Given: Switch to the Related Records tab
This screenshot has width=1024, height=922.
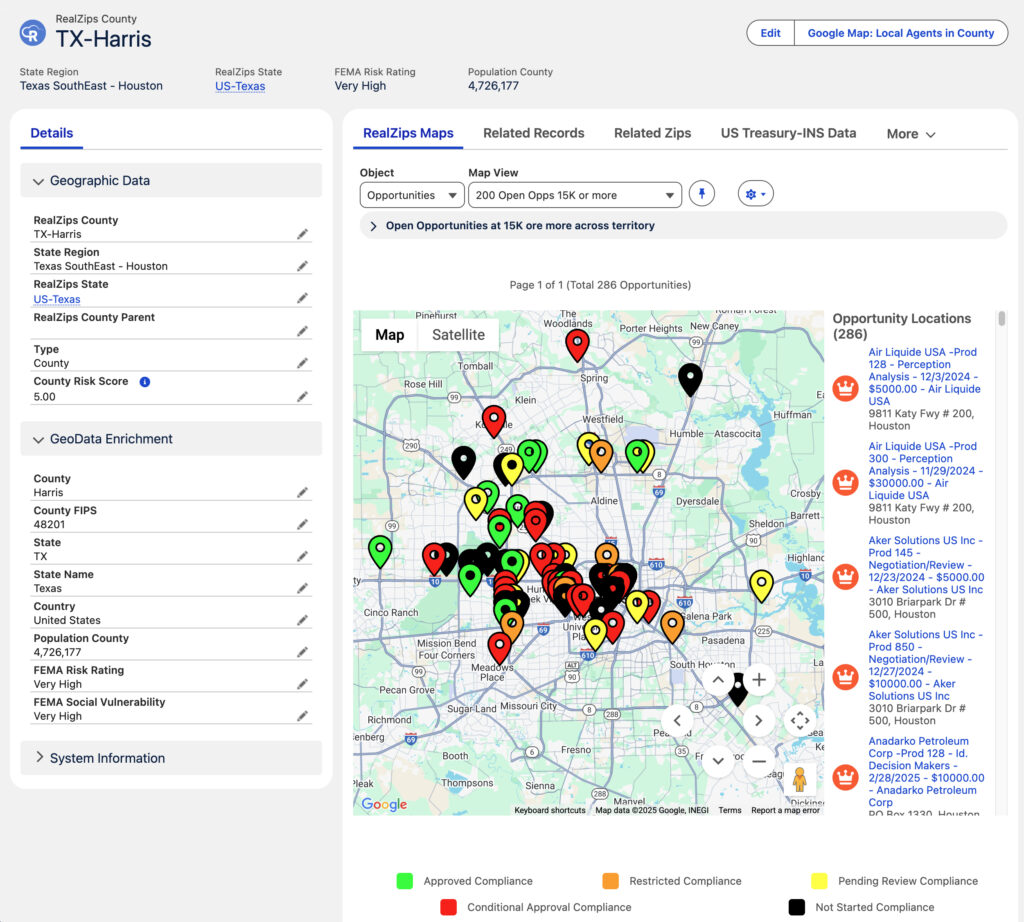Looking at the screenshot, I should [533, 133].
